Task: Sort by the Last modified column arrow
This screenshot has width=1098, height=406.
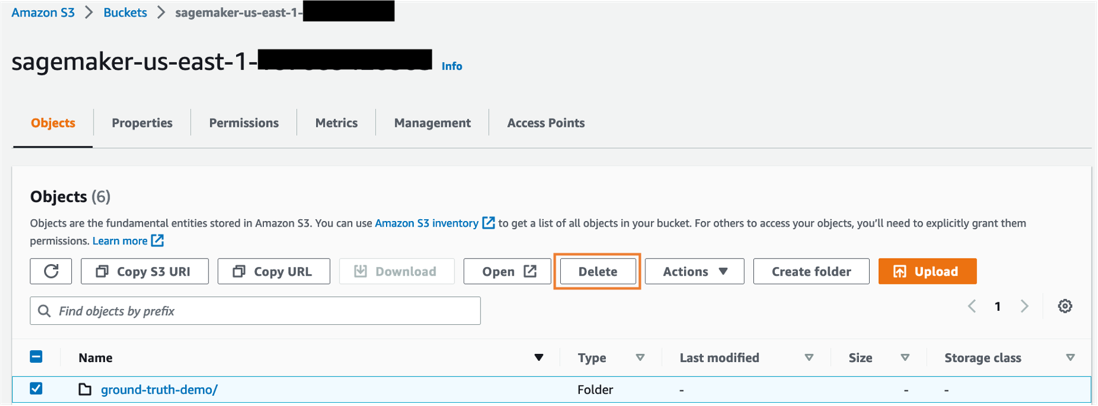Action: (x=809, y=358)
